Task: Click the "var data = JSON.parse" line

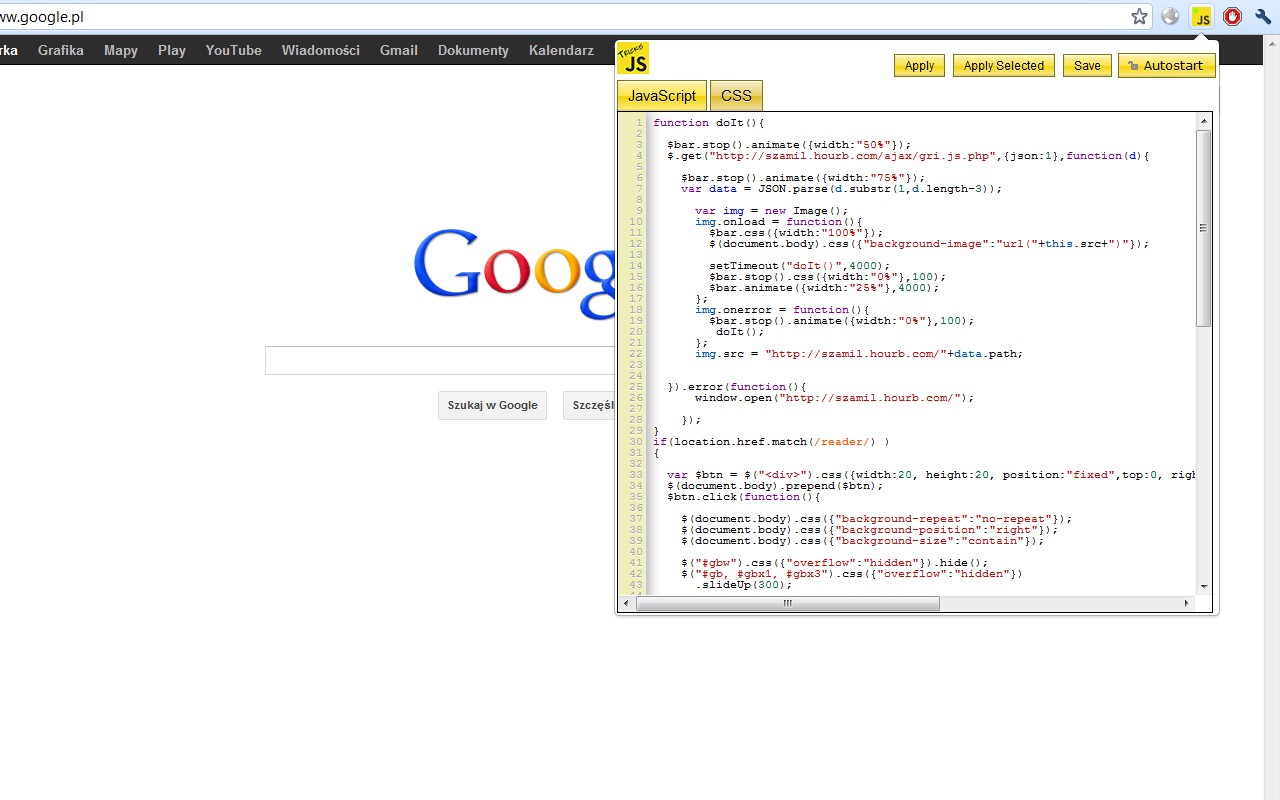Action: [841, 188]
